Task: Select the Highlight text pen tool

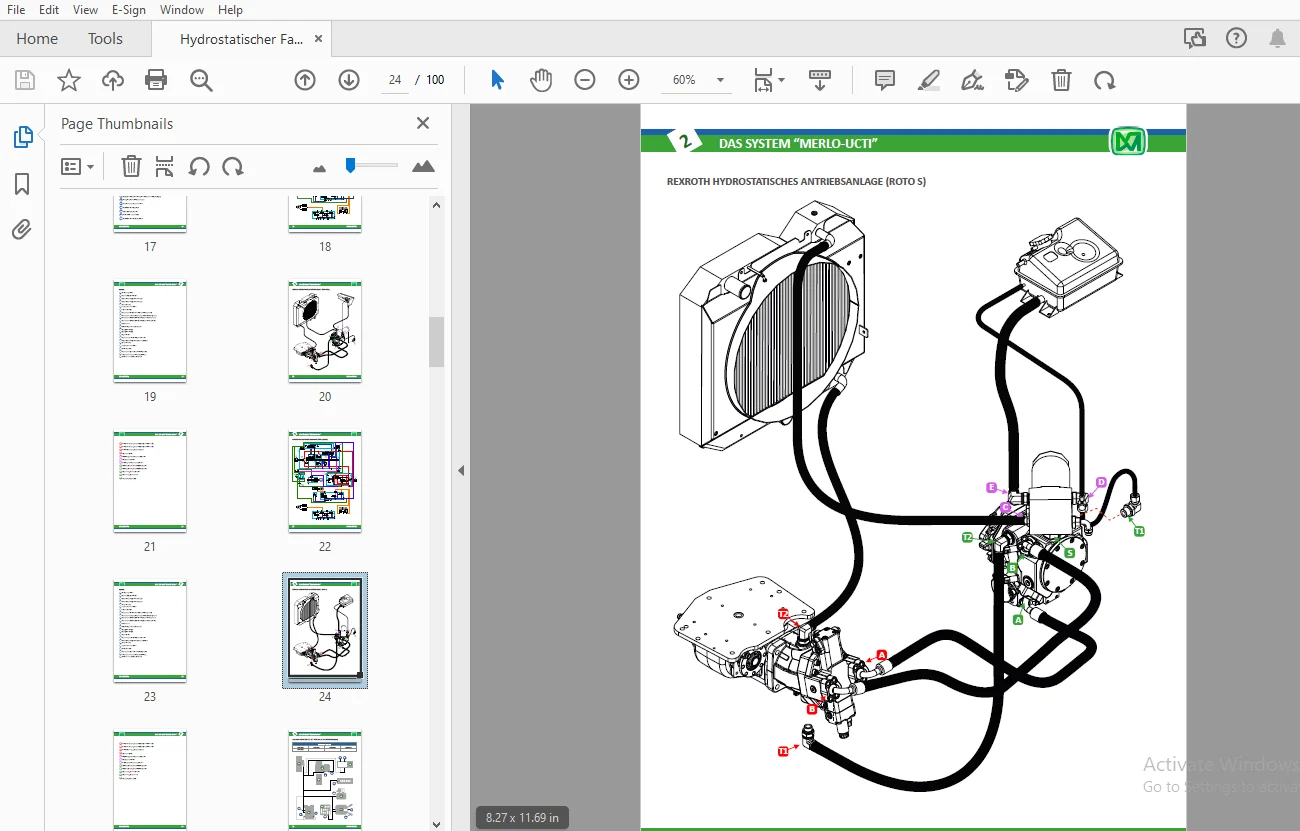Action: [929, 80]
